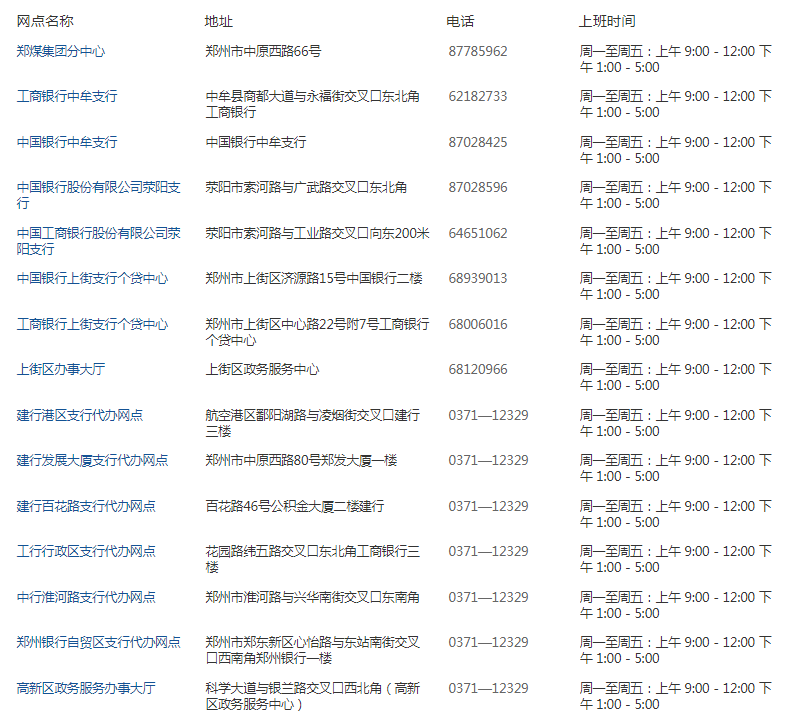
Task: Open the 建行港区支行代办网点 link
Action: (80, 415)
